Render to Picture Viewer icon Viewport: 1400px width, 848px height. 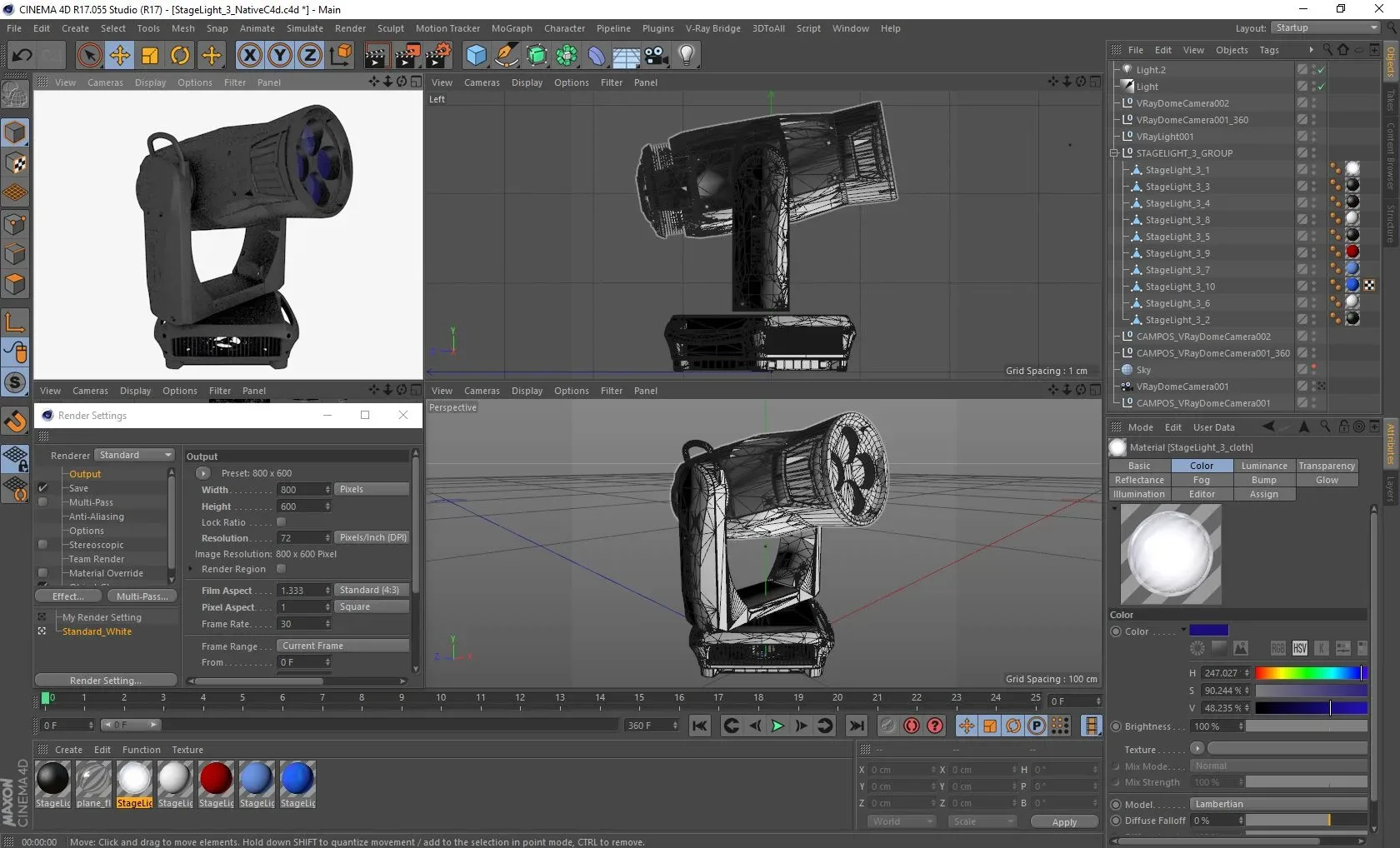(407, 56)
